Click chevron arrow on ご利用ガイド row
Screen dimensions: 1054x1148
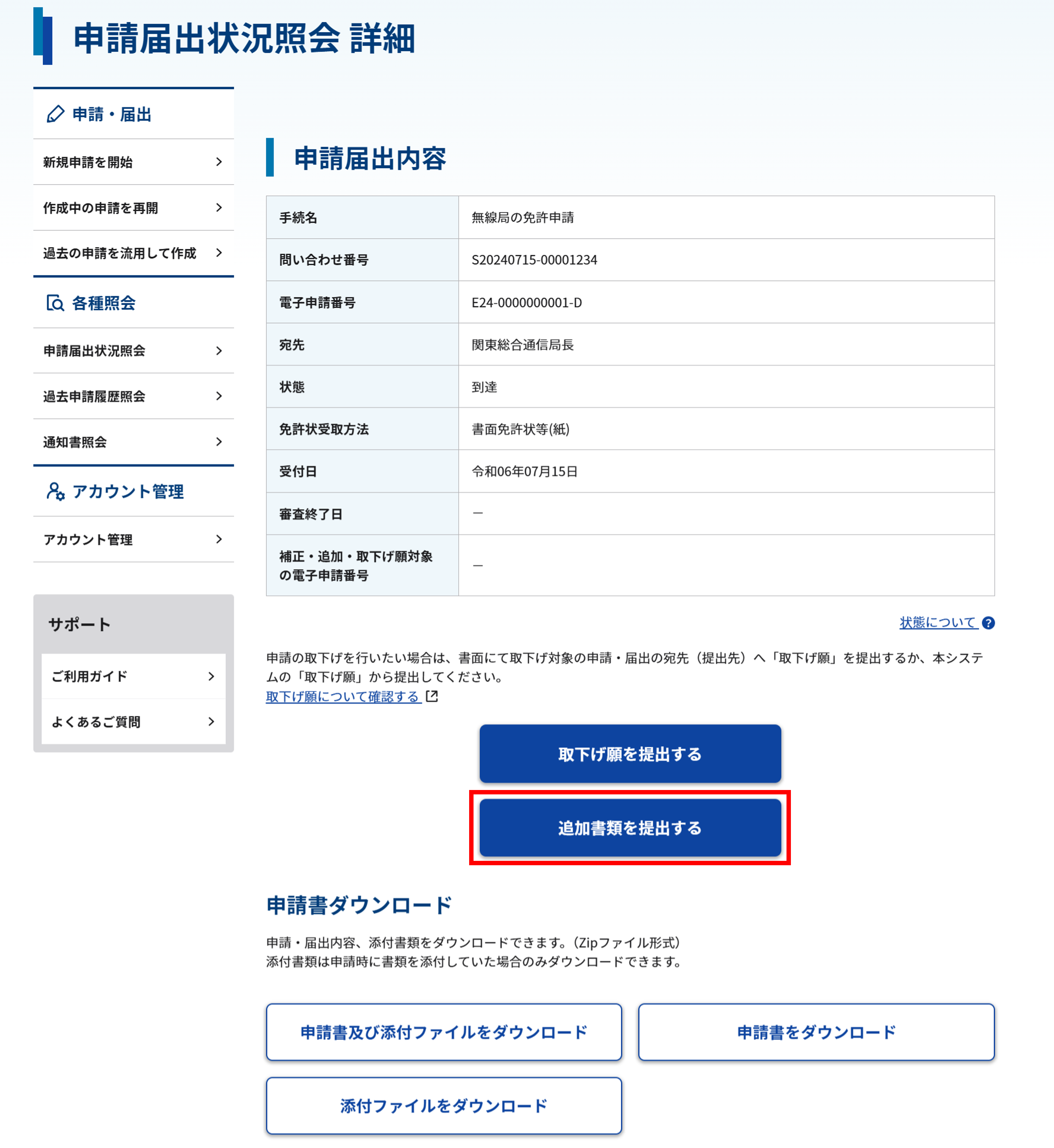point(212,676)
